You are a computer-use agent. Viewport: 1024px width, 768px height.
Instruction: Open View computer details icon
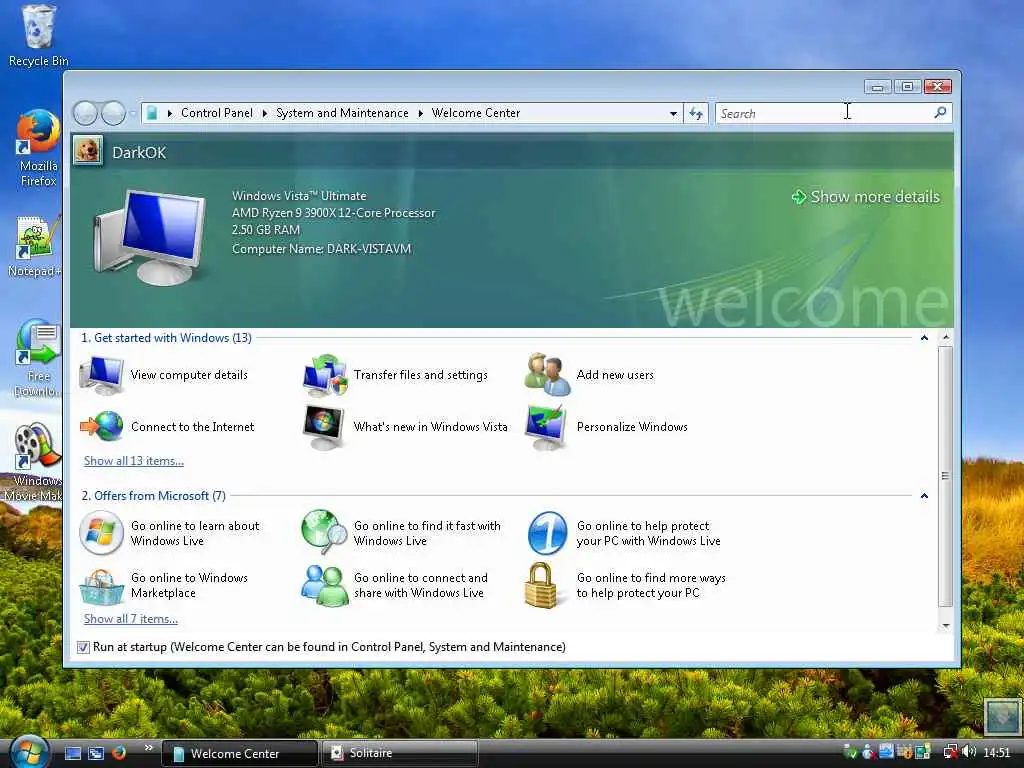[x=101, y=375]
